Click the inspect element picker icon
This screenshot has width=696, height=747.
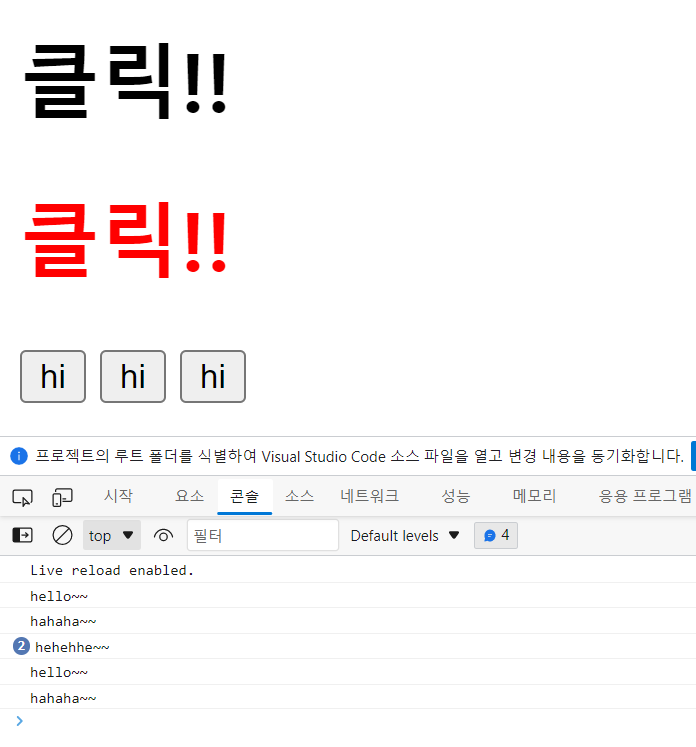pos(22,497)
